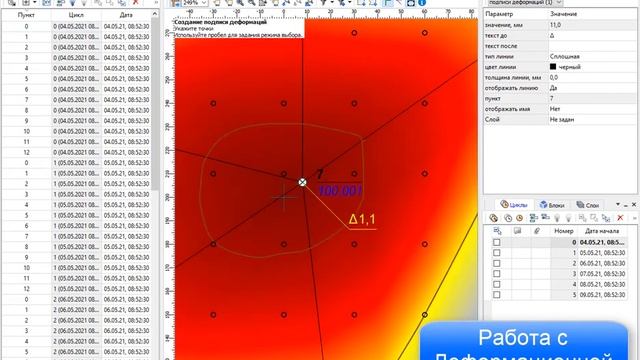Expand cycles toolbar overflow chevron
This screenshot has width=640, height=360.
coord(634,218)
